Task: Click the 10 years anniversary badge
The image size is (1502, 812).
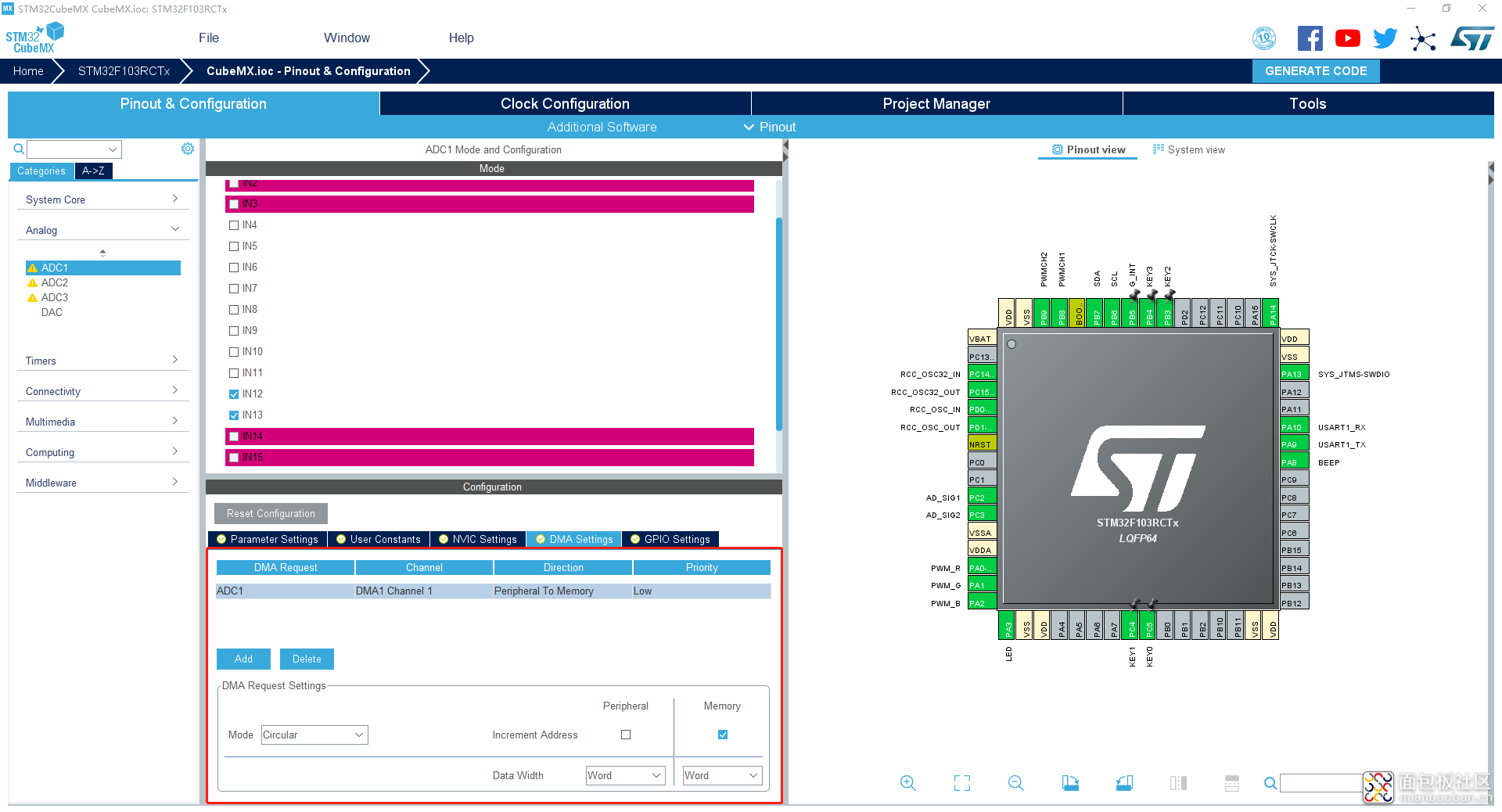Action: (1264, 38)
